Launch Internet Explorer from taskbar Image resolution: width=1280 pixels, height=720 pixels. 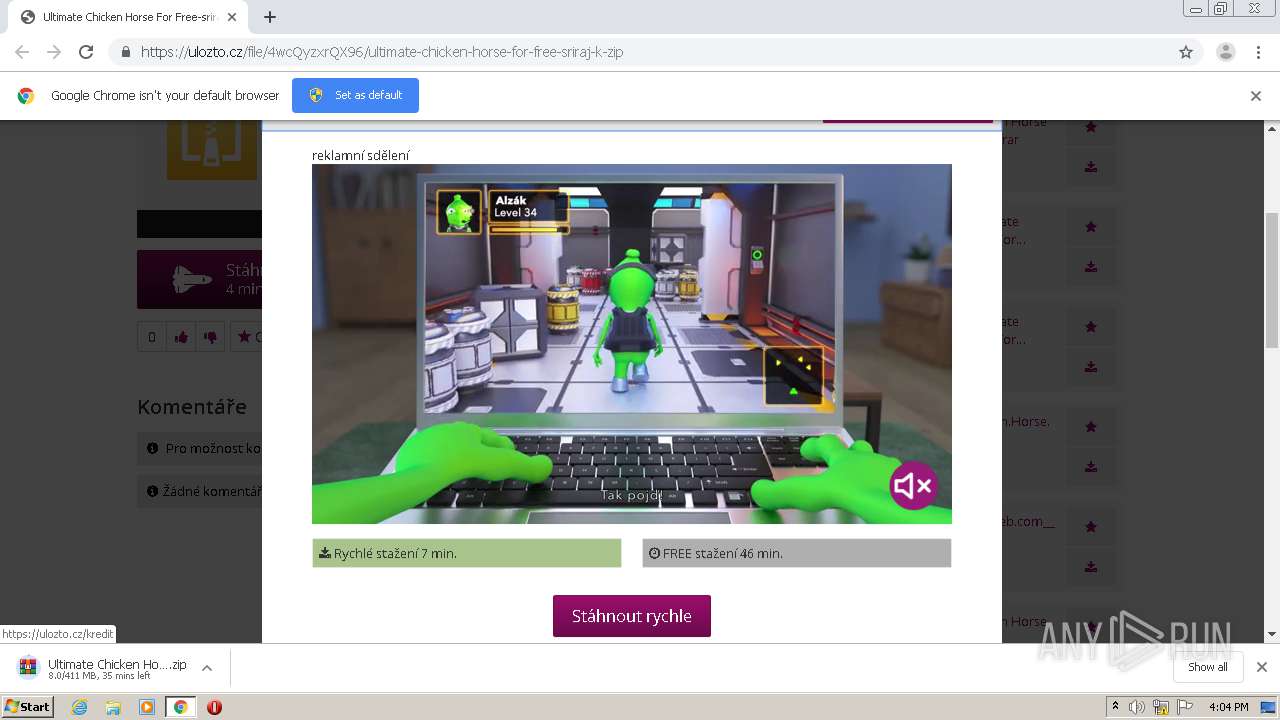(80, 707)
